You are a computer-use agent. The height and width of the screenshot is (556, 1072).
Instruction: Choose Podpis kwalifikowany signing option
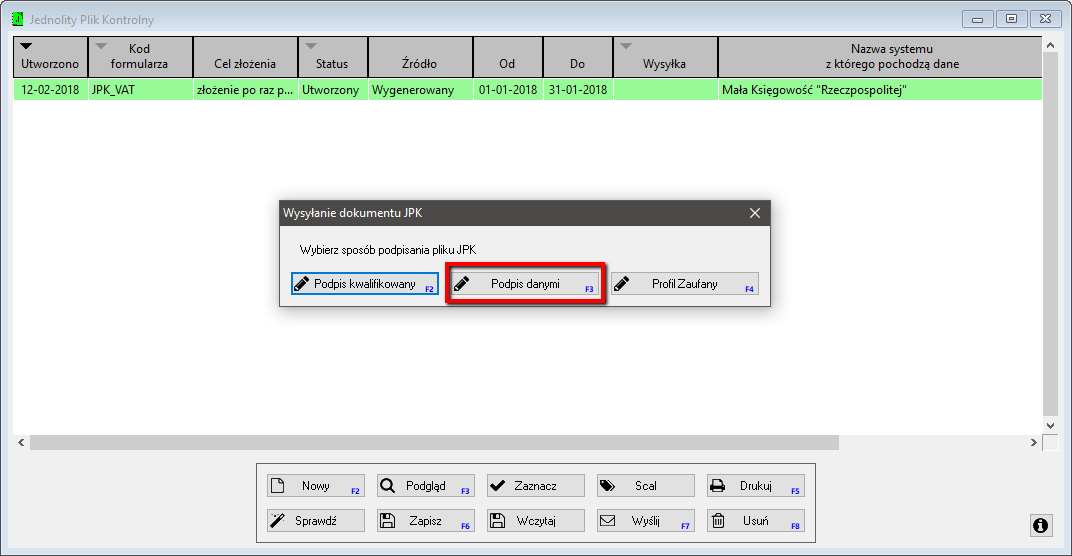[x=364, y=284]
